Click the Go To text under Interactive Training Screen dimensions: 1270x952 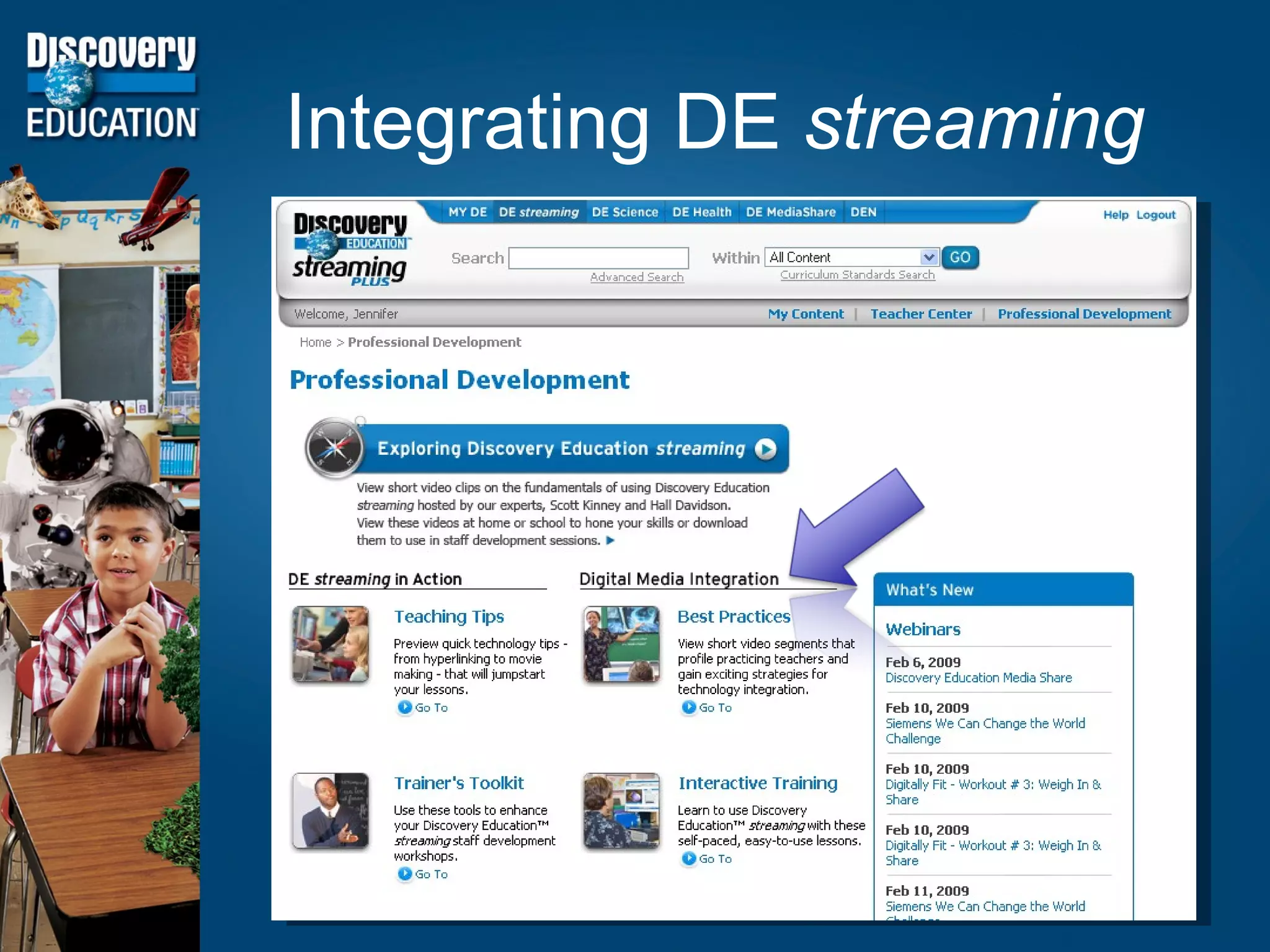(716, 859)
